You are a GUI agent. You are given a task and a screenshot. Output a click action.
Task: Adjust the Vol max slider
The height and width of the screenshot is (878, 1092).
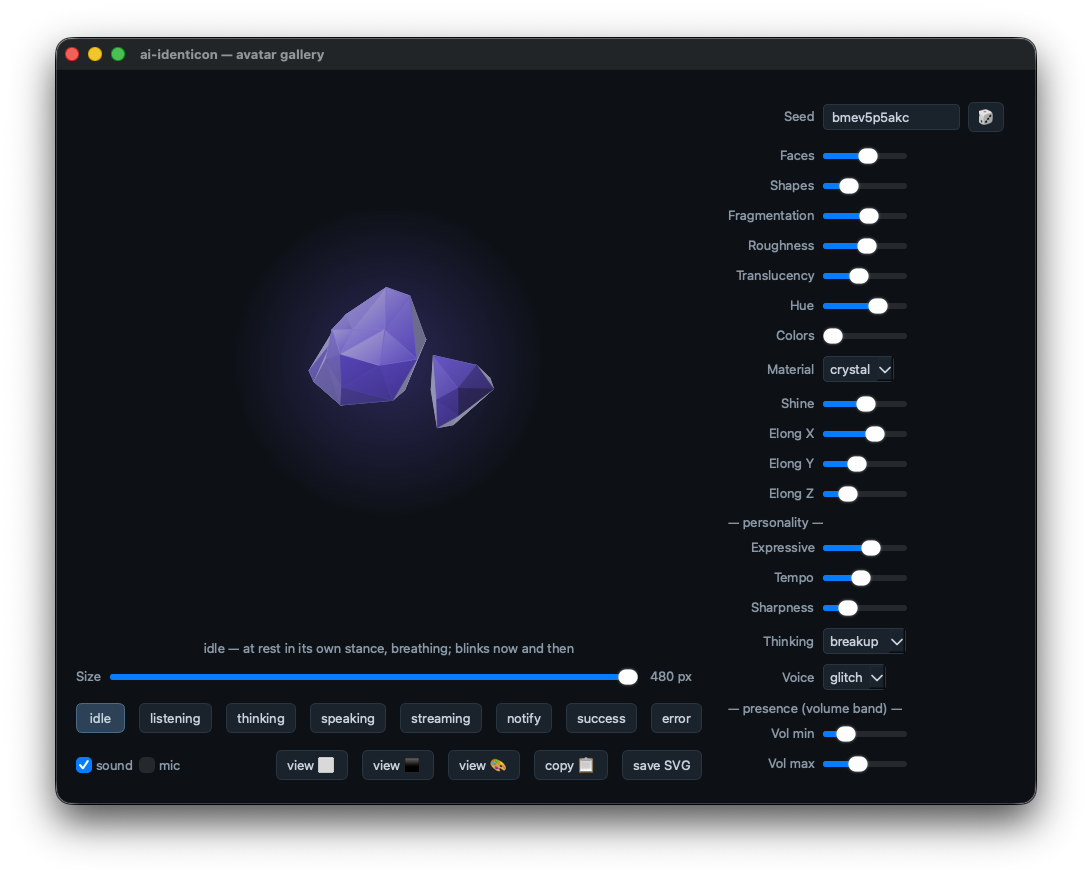click(x=864, y=764)
